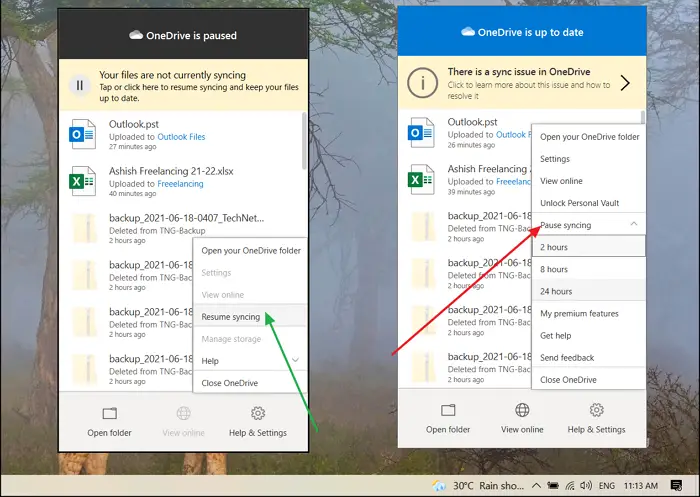Open the notification center icon
Screen dimensions: 700x497
pyautogui.click(x=676, y=485)
